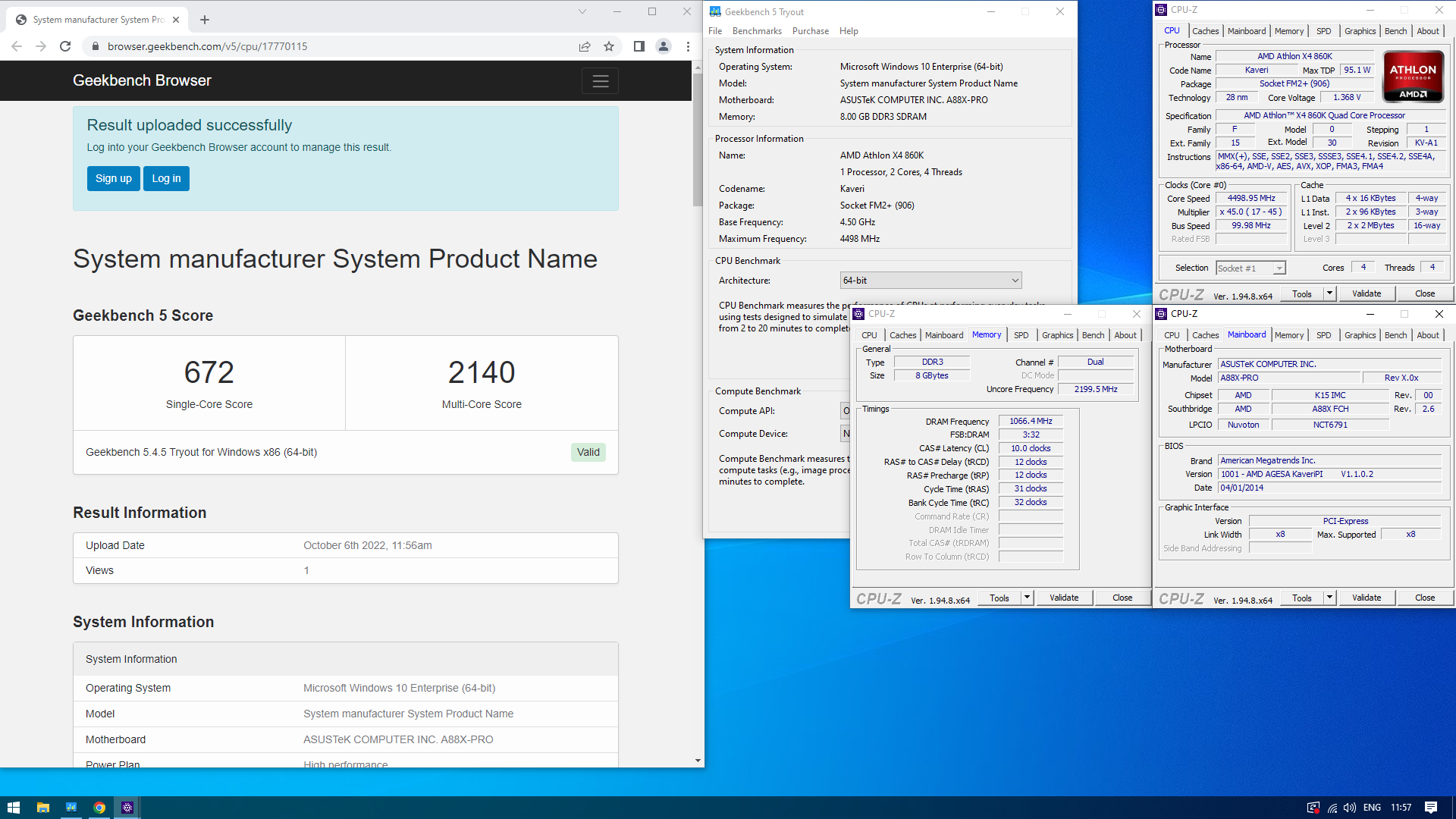The width and height of the screenshot is (1456, 819).
Task: Click Validate in CPU-Z Memory window
Action: point(1064,598)
